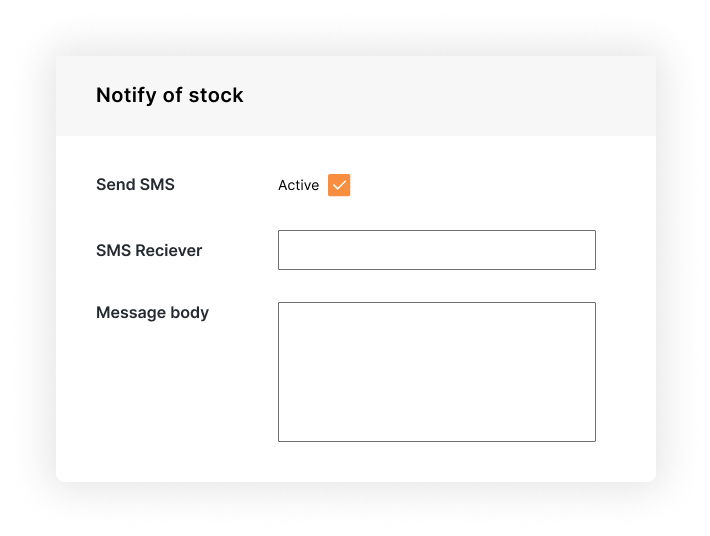The image size is (710, 536).
Task: Click the SMS Reciever label text
Action: [x=149, y=250]
